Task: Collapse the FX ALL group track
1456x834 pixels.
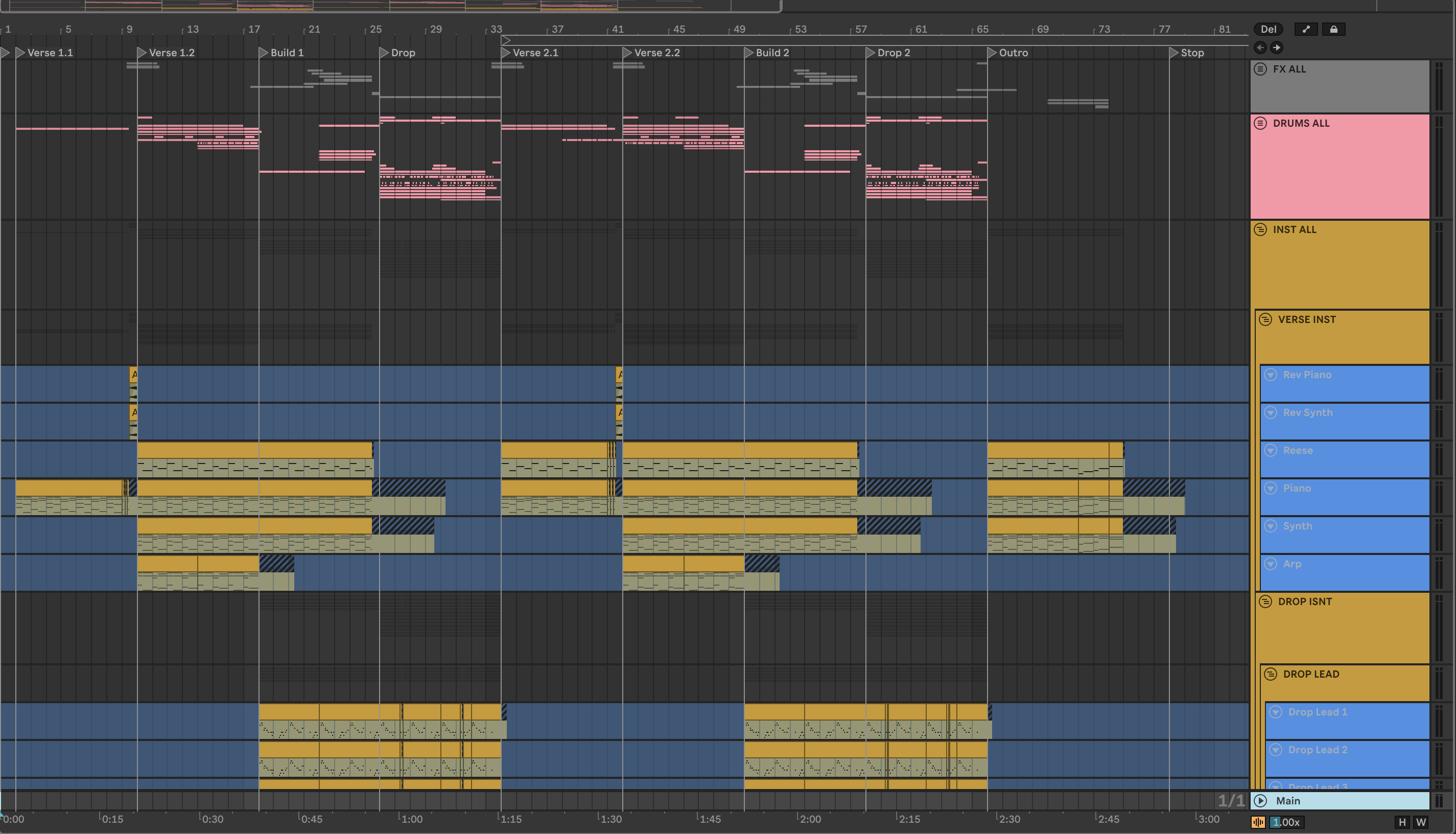Action: [x=1260, y=69]
